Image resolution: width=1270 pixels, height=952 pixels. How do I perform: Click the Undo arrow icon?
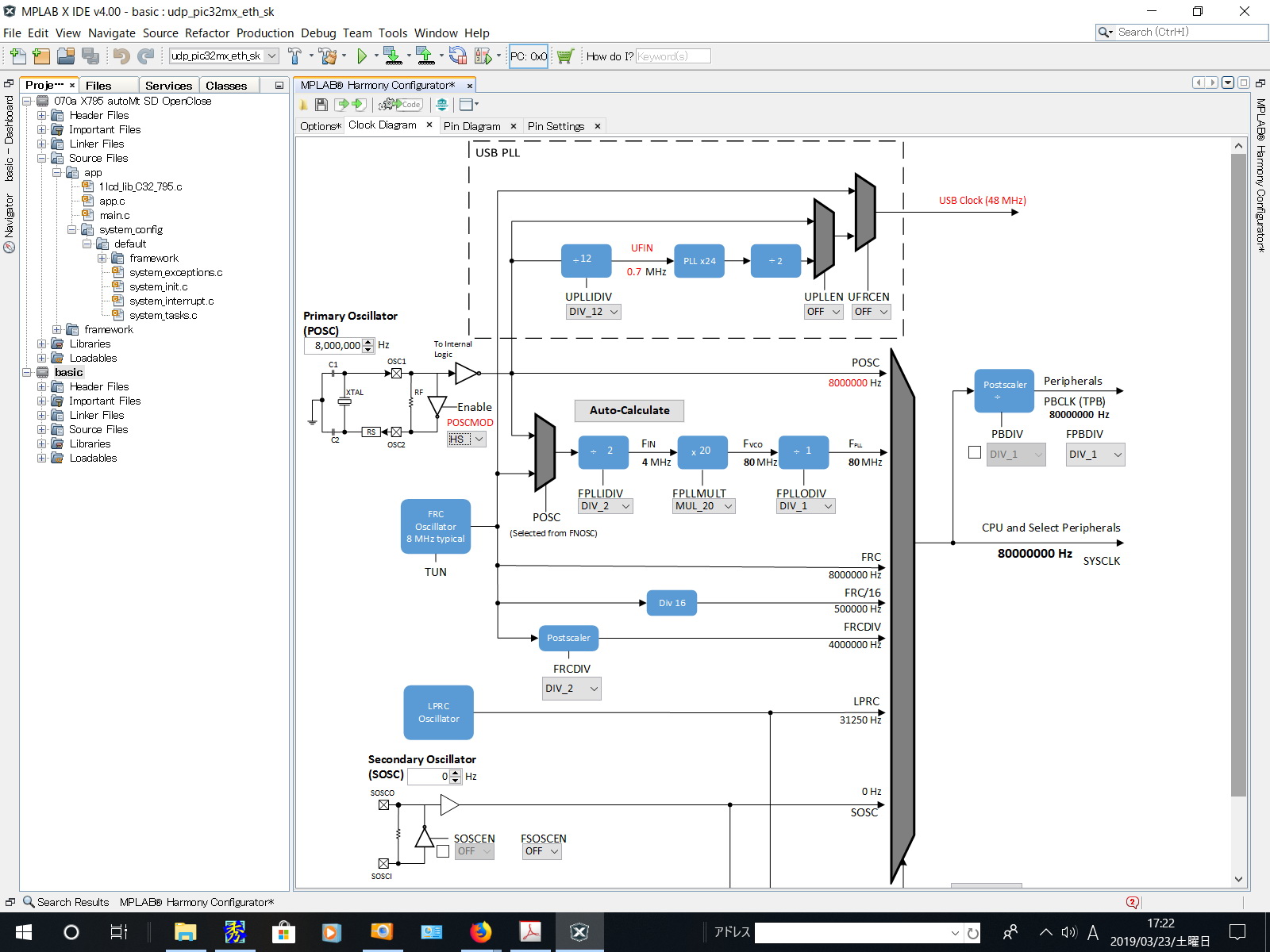121,56
